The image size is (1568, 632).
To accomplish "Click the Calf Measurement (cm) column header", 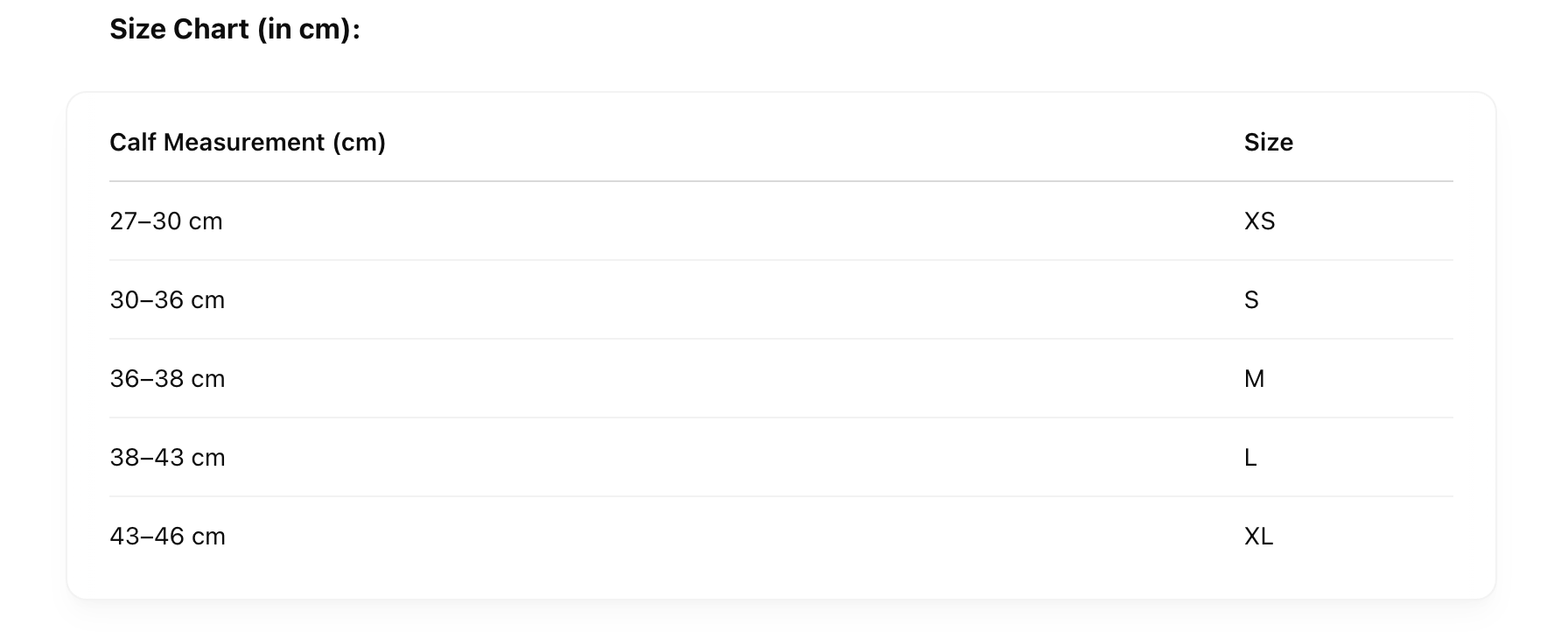I will coord(248,142).
